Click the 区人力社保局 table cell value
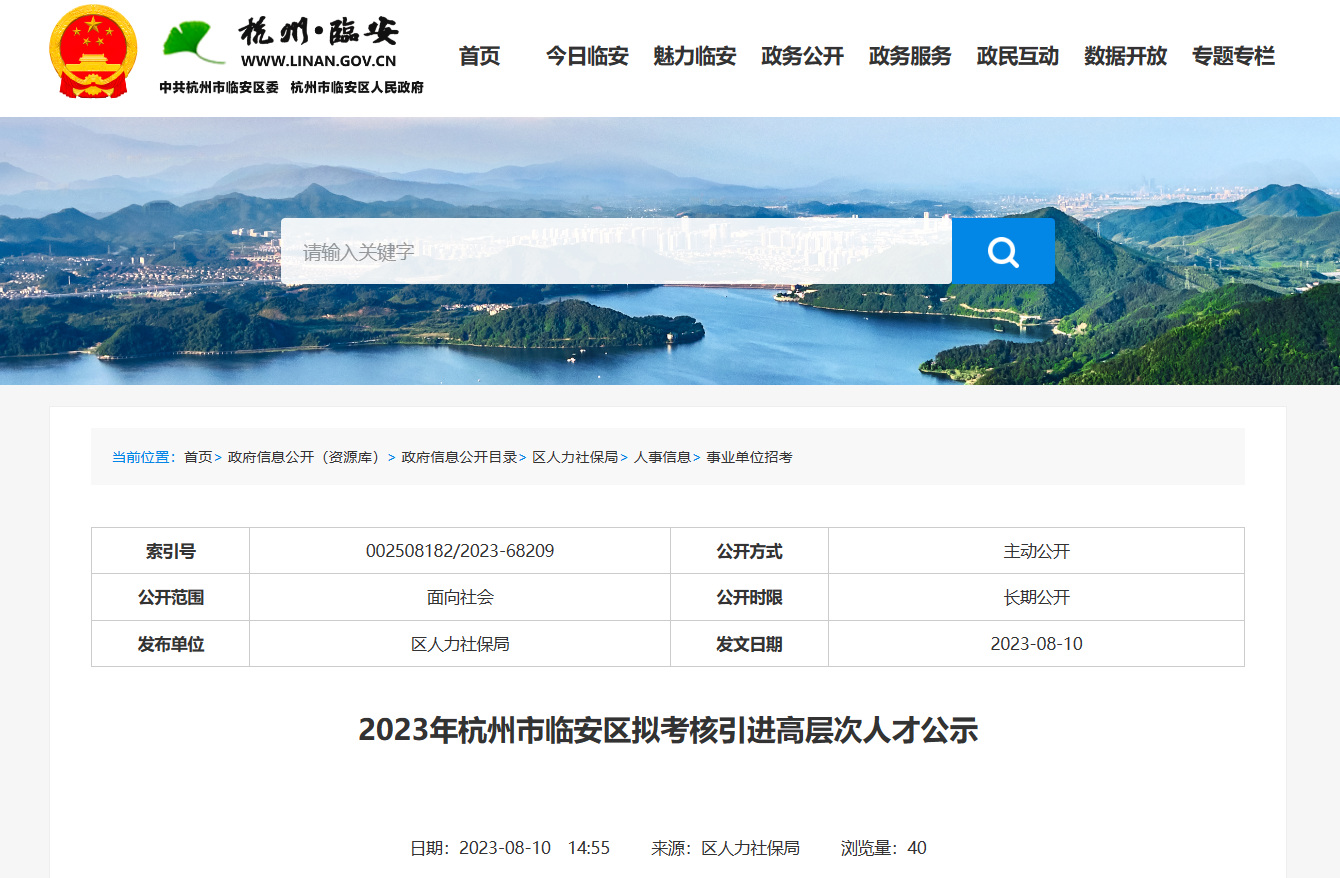The width and height of the screenshot is (1340, 878). pyautogui.click(x=460, y=644)
